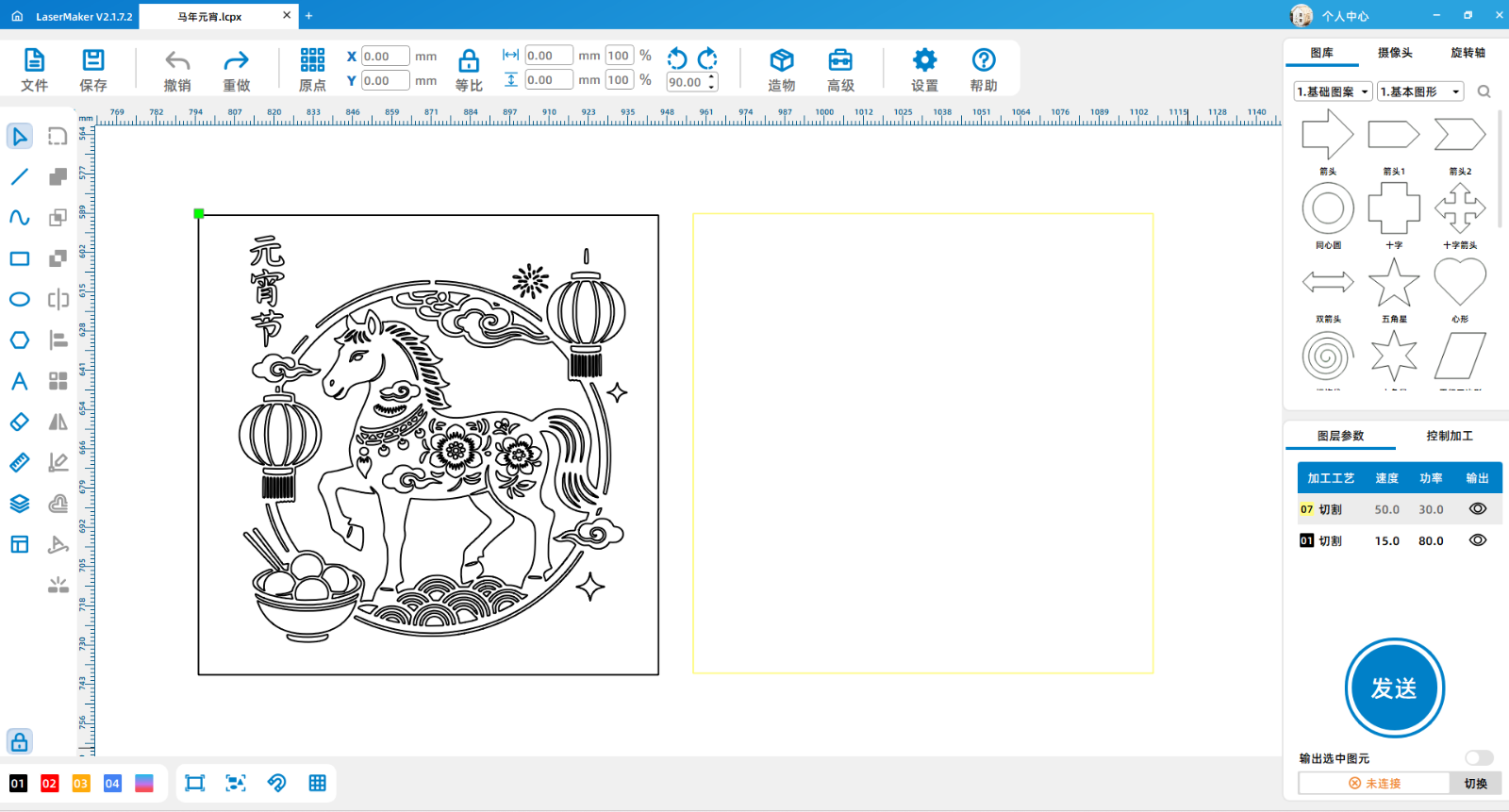Click the Undo (撤销) icon
Image resolution: width=1509 pixels, height=812 pixels.
pos(177,62)
